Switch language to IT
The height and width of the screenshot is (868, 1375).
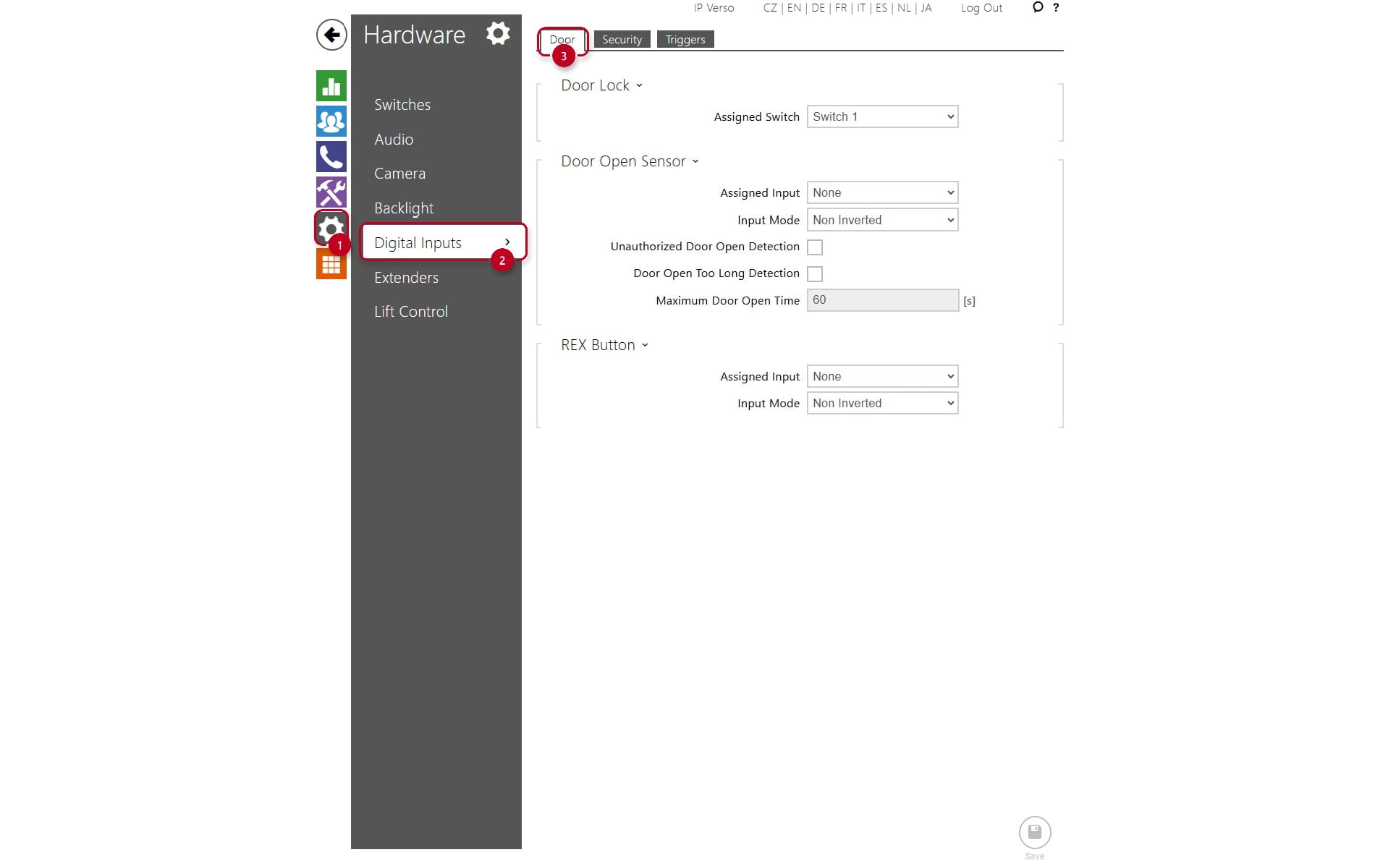861,8
